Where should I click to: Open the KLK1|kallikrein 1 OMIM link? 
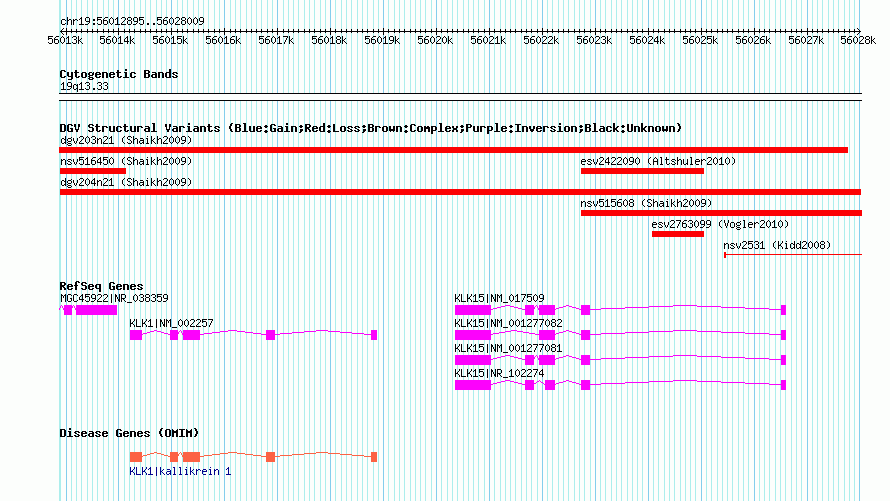pos(180,471)
